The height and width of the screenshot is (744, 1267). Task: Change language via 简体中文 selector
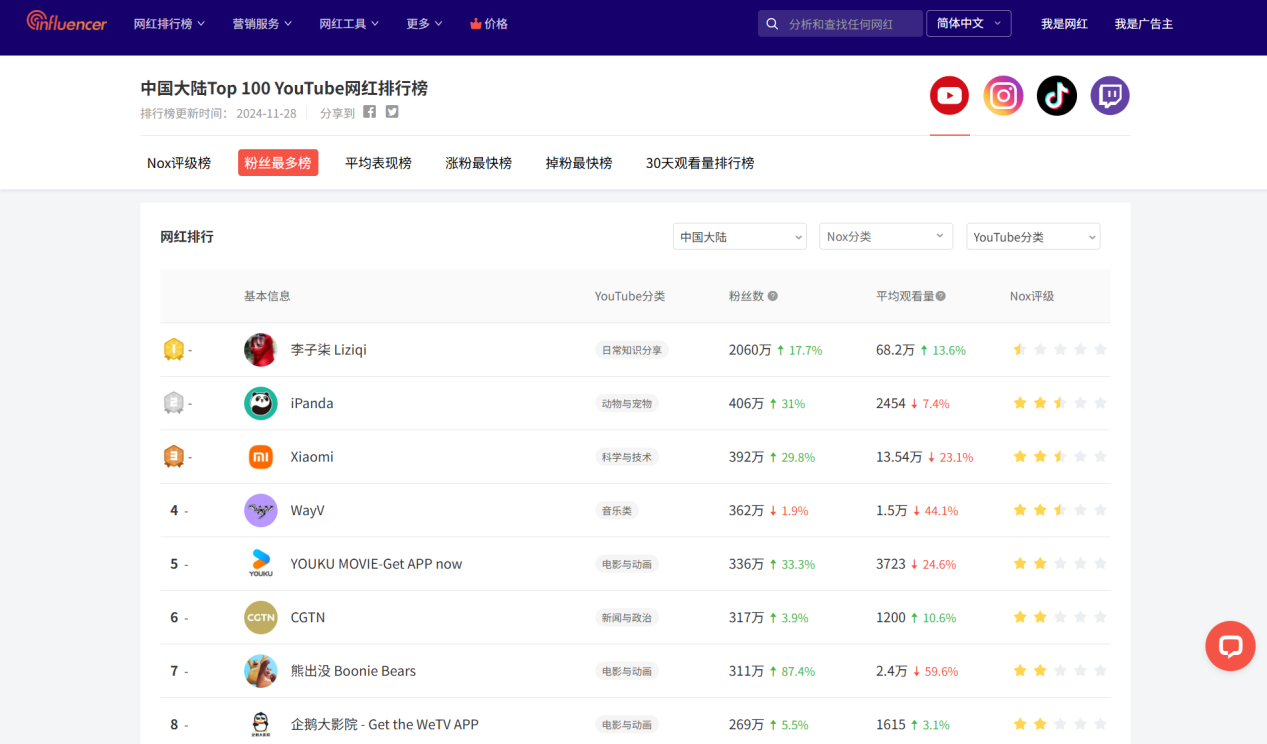(x=968, y=23)
